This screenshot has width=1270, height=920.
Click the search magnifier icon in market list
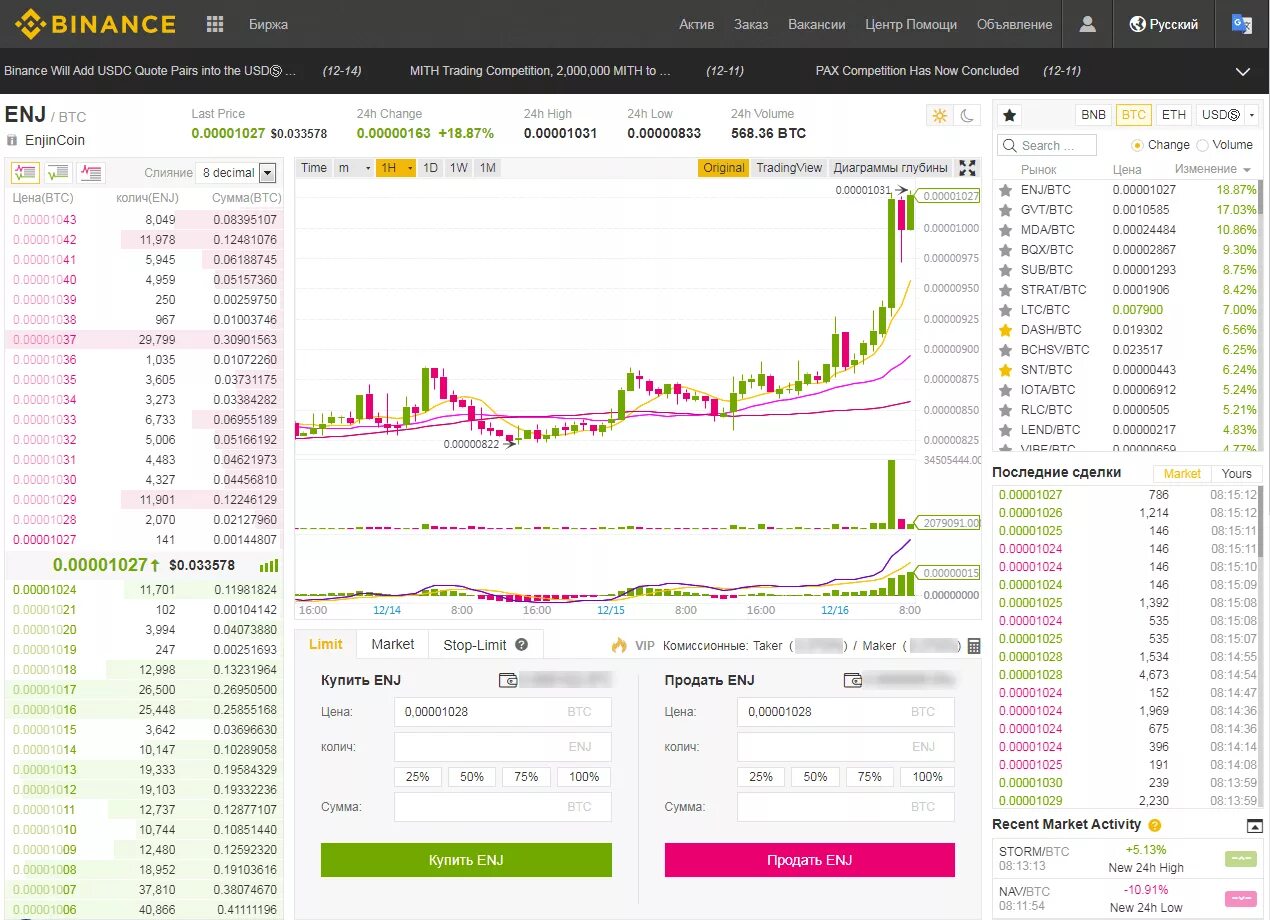click(x=1010, y=145)
